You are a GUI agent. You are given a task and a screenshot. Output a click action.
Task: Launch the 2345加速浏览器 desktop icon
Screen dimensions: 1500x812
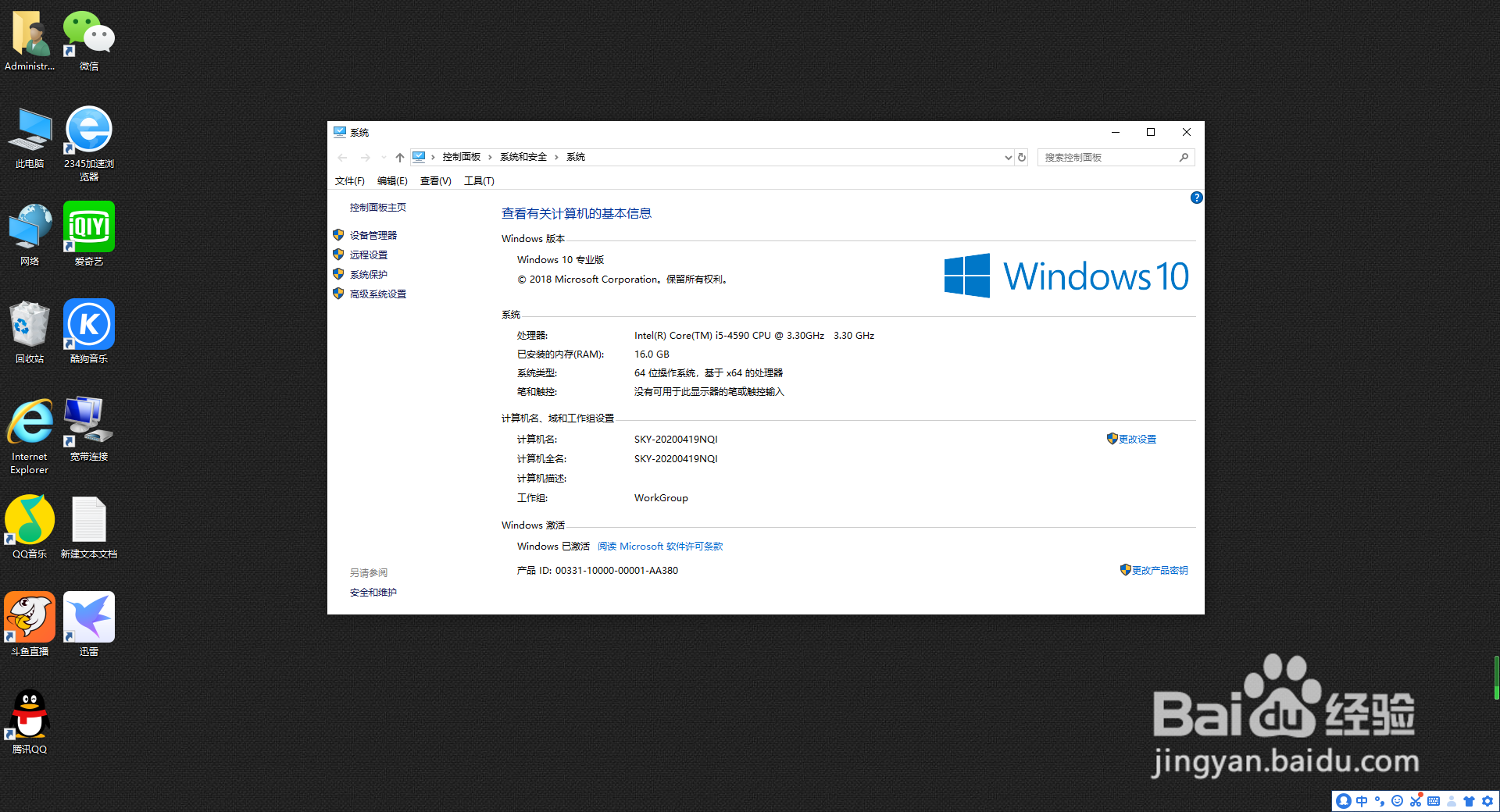click(x=89, y=144)
